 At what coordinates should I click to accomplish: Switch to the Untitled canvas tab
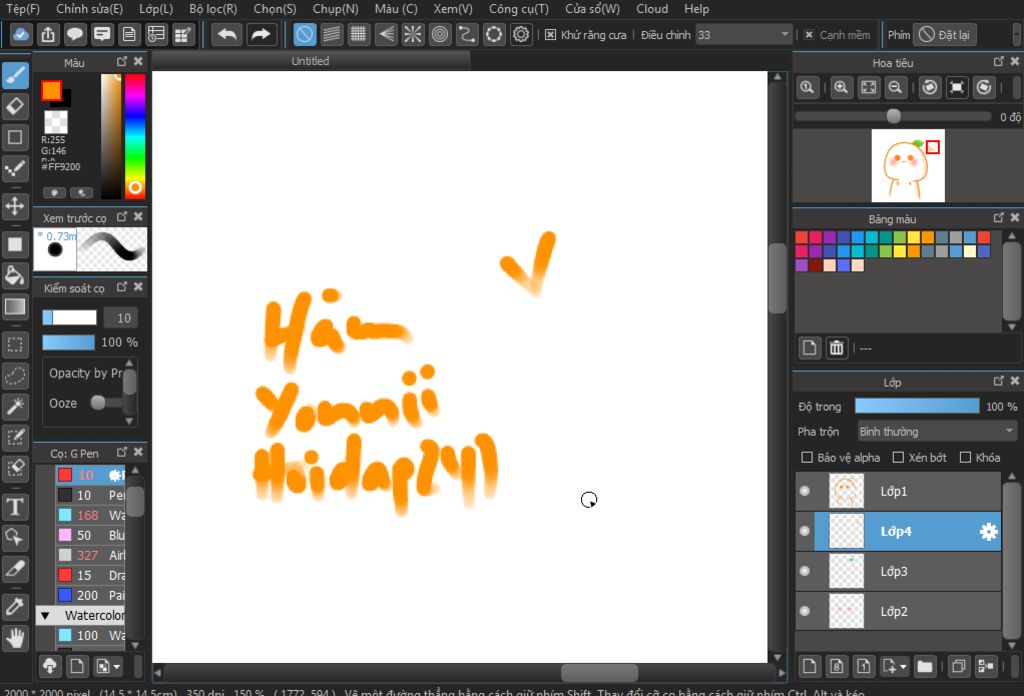pyautogui.click(x=310, y=61)
